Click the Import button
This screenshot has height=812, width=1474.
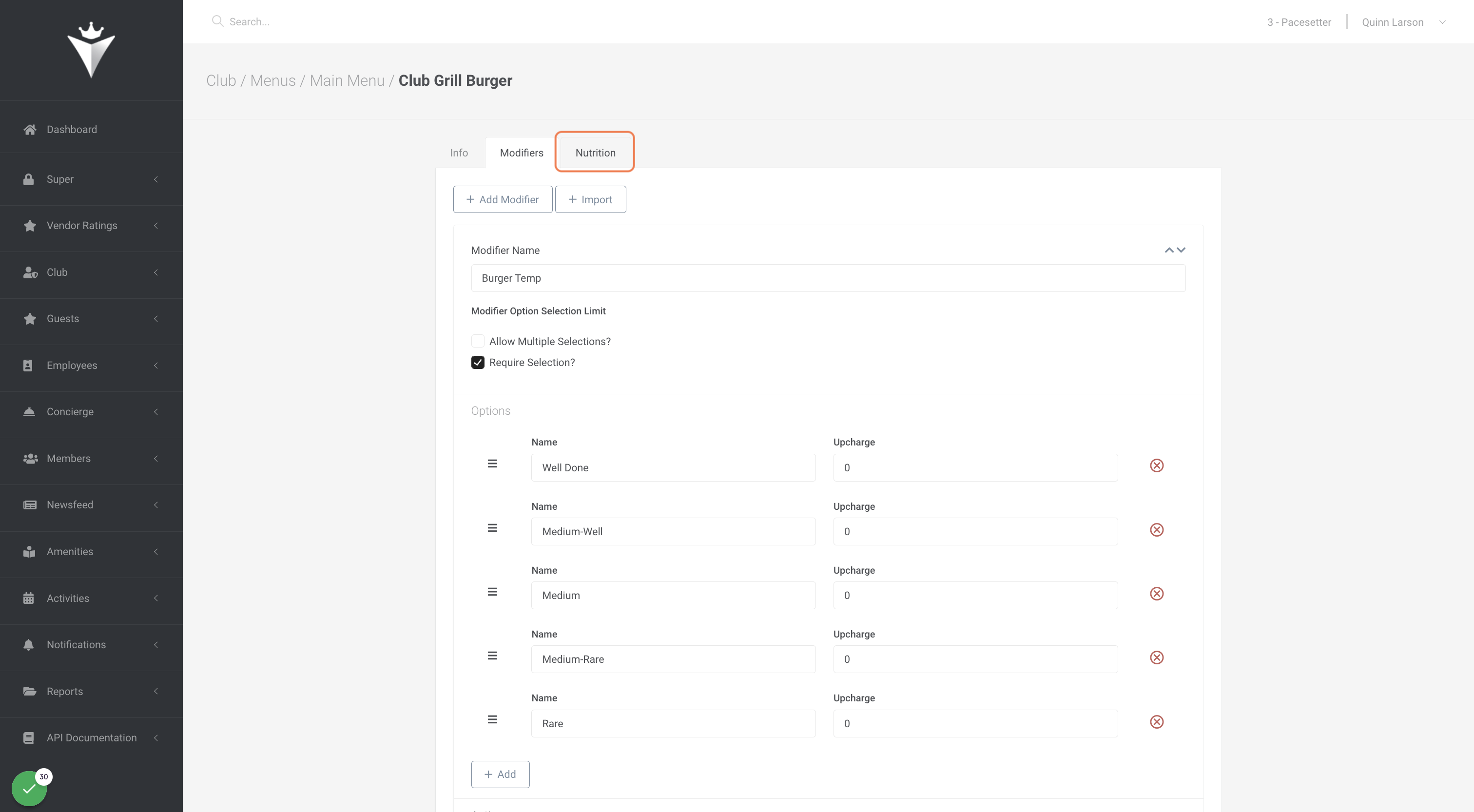click(x=590, y=199)
